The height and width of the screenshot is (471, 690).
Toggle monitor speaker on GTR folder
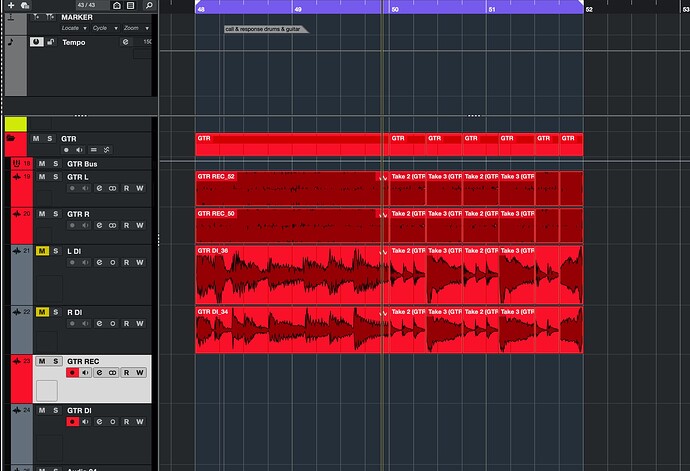point(79,150)
